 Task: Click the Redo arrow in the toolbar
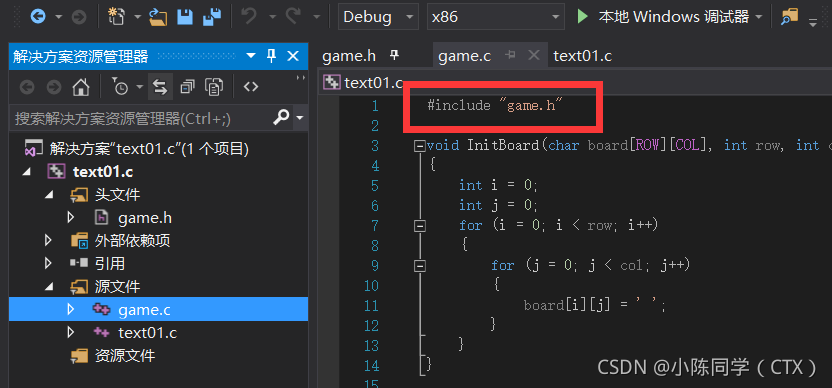[x=293, y=17]
